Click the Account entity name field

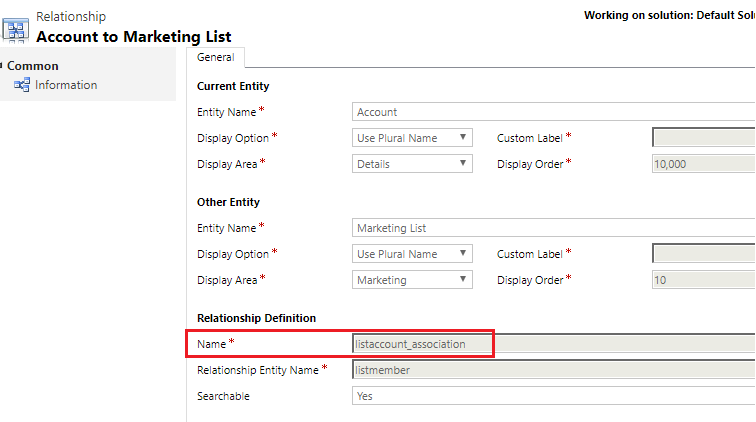click(554, 112)
